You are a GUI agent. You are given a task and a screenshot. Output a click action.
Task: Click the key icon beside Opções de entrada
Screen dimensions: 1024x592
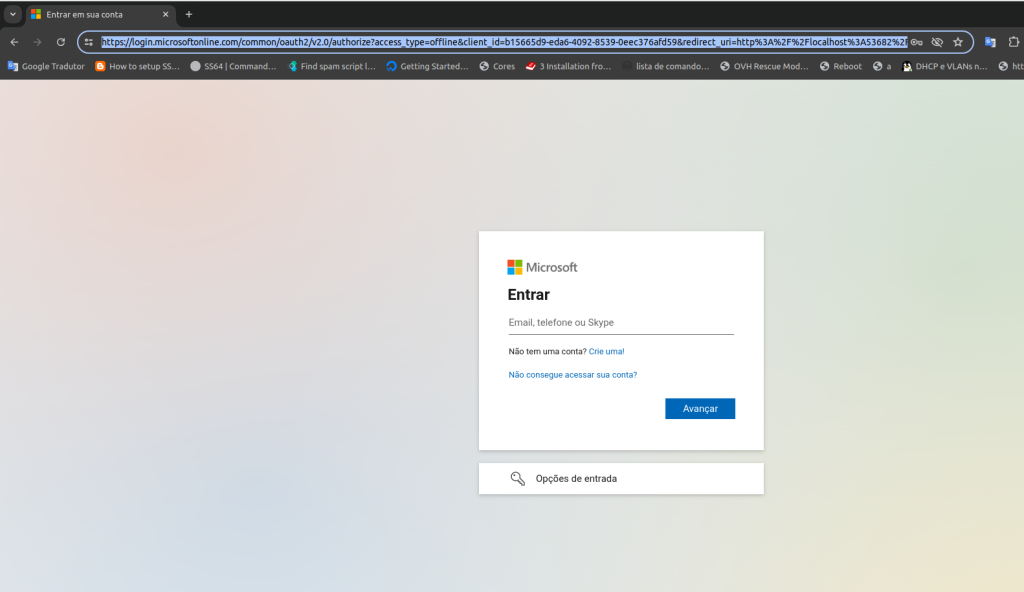[517, 478]
